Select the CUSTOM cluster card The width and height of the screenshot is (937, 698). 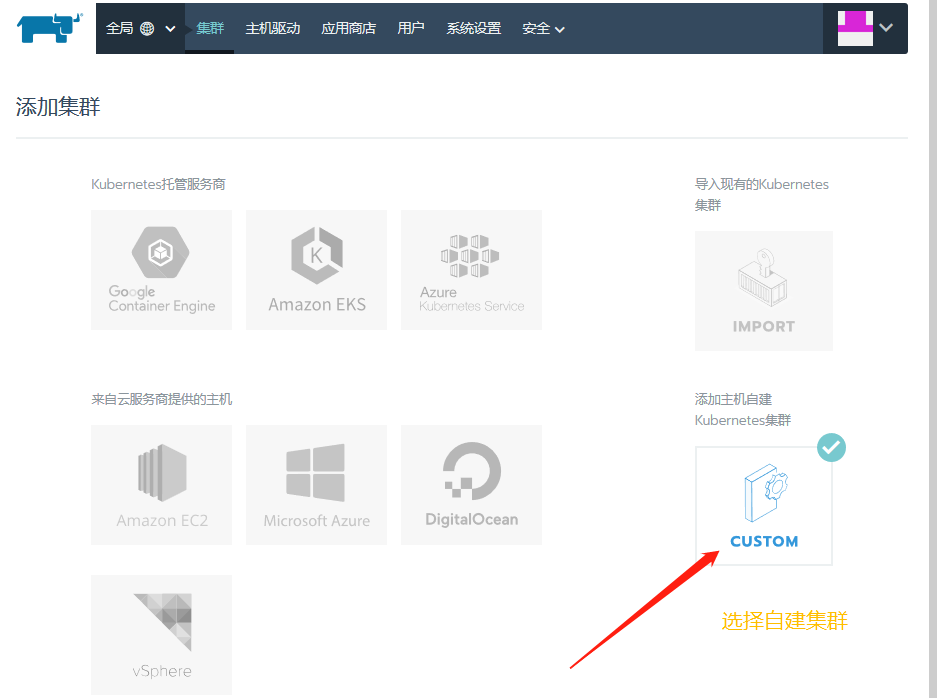[x=764, y=506]
